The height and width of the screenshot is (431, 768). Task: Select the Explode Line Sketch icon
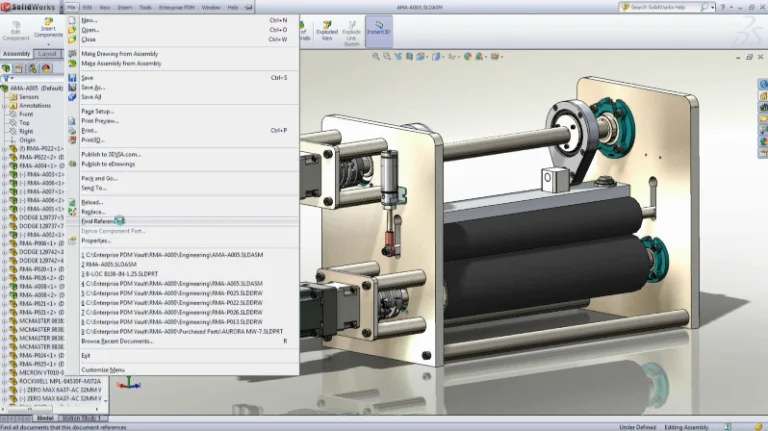(351, 27)
